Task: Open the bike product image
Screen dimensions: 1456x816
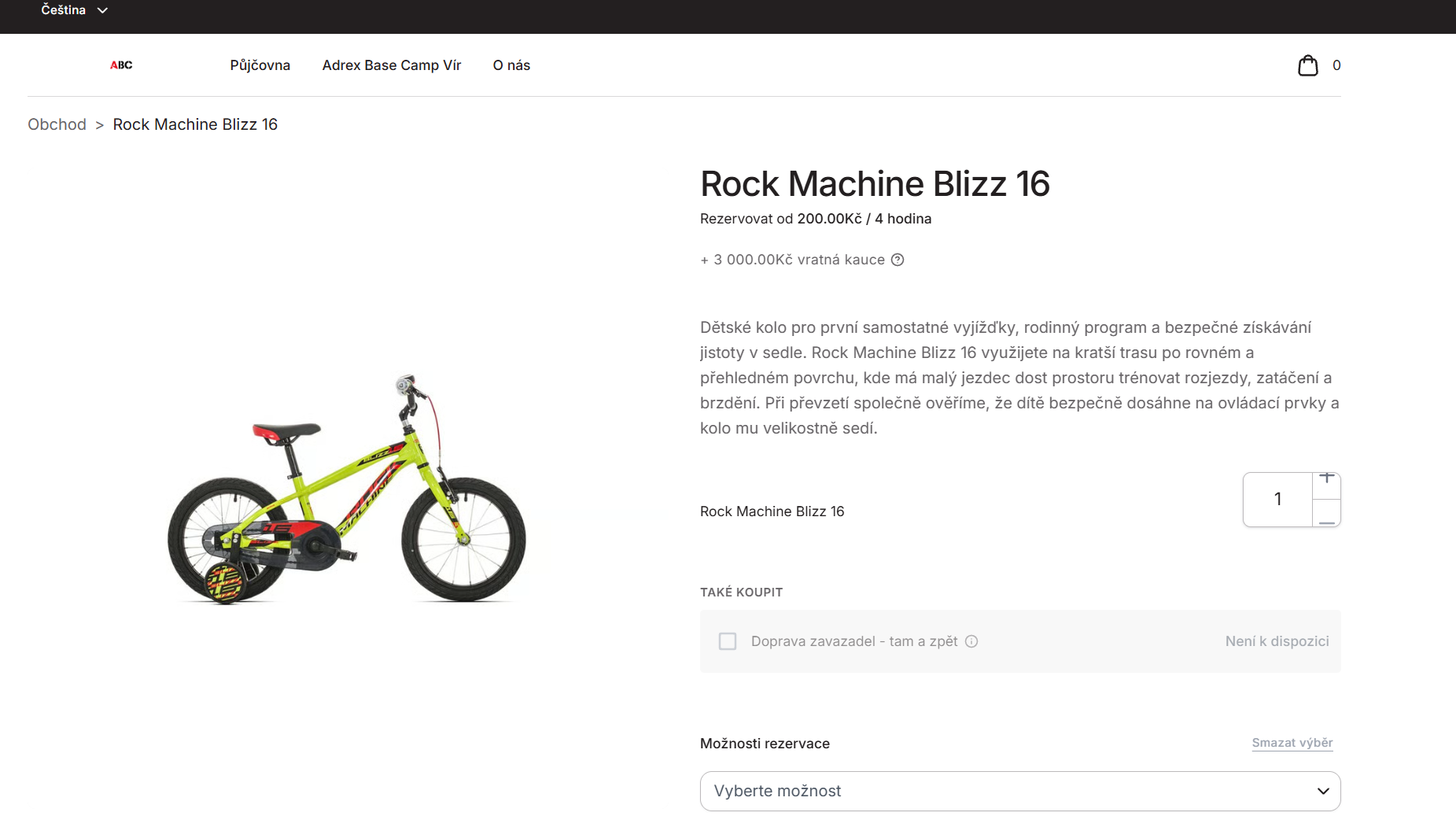Action: point(347,489)
